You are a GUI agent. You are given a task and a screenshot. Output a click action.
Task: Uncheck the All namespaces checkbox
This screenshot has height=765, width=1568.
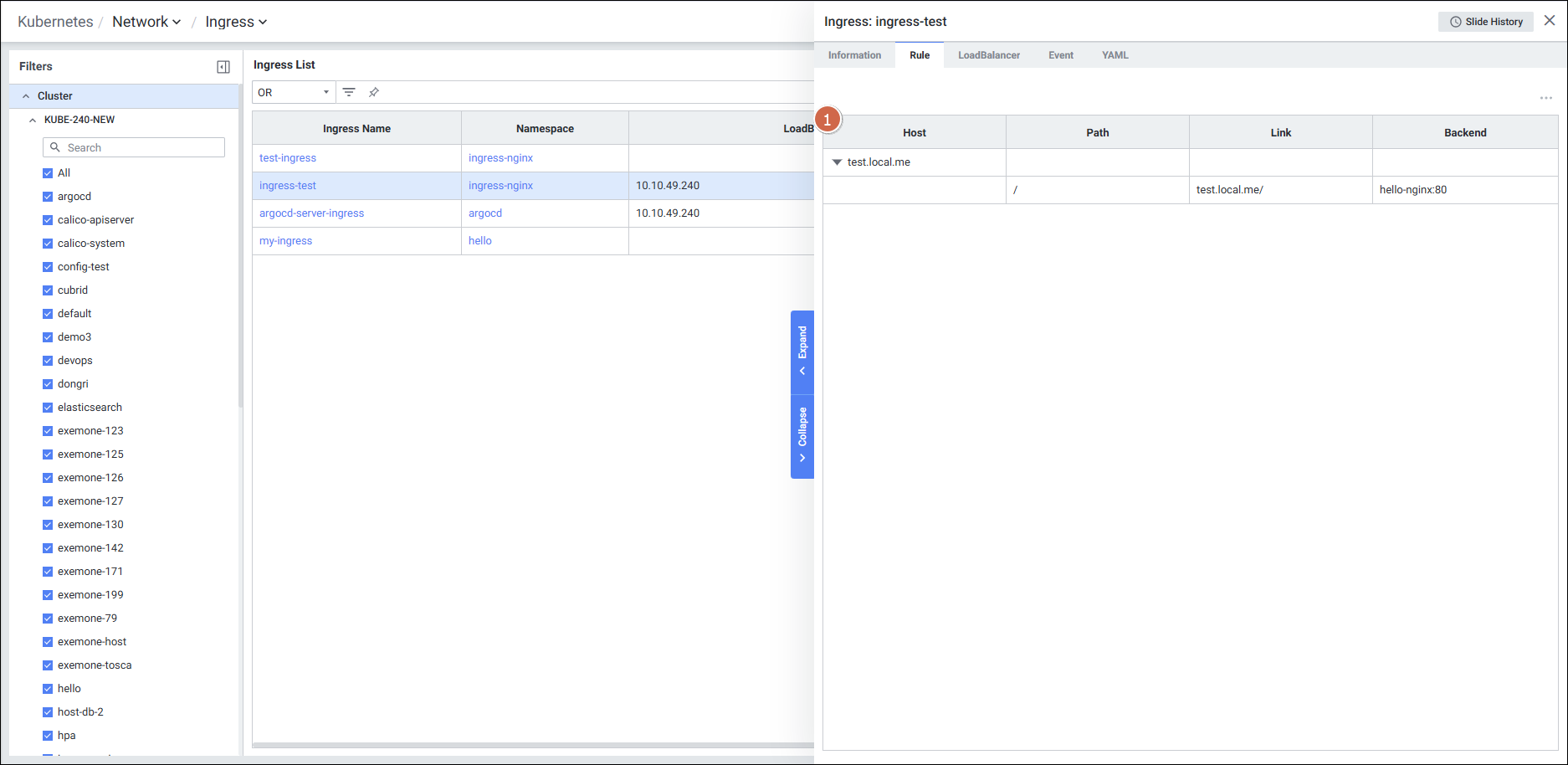coord(48,173)
